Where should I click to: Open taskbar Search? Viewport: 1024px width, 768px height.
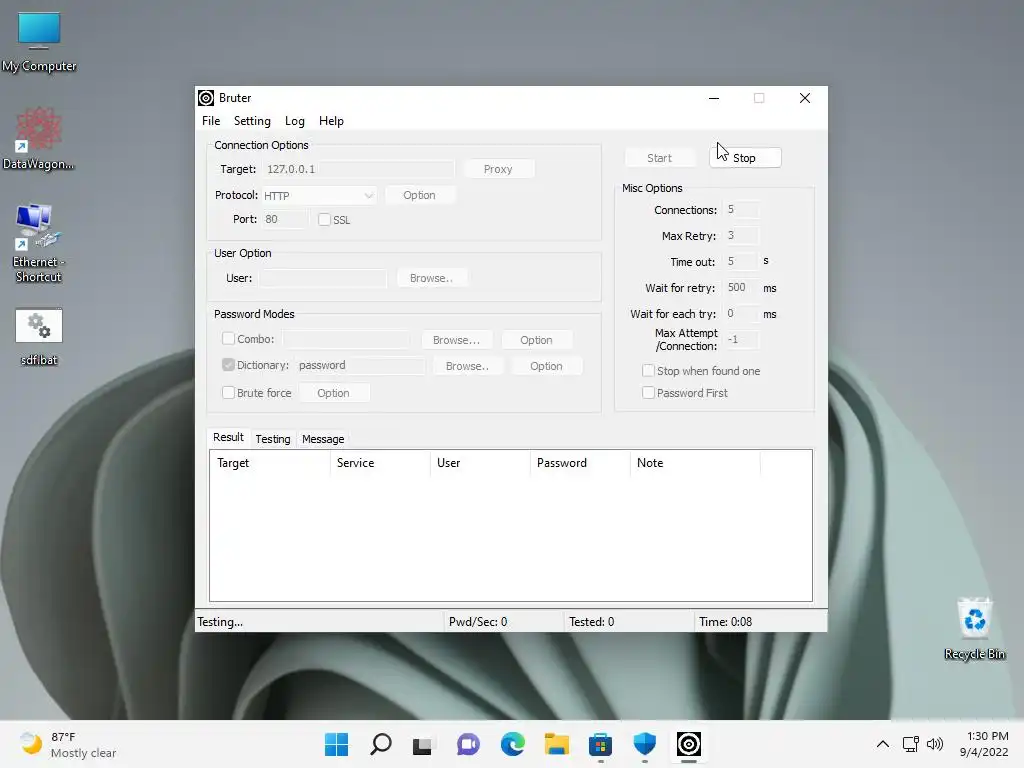point(381,744)
